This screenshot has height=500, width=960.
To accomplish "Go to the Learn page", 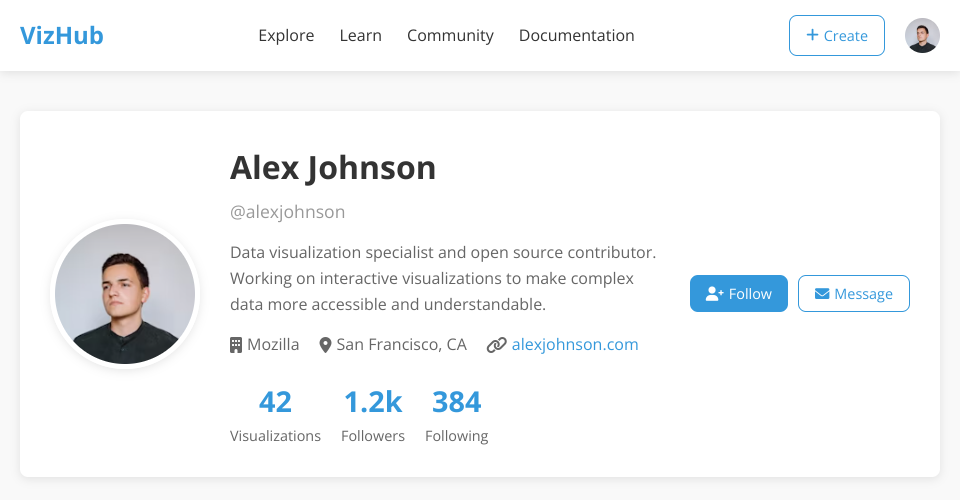I will point(360,36).
